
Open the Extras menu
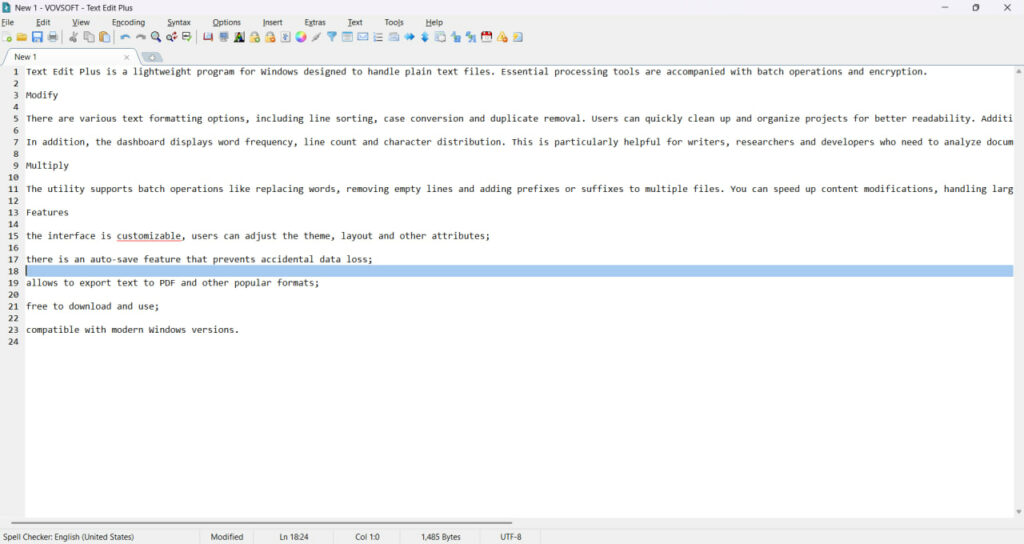pos(315,22)
